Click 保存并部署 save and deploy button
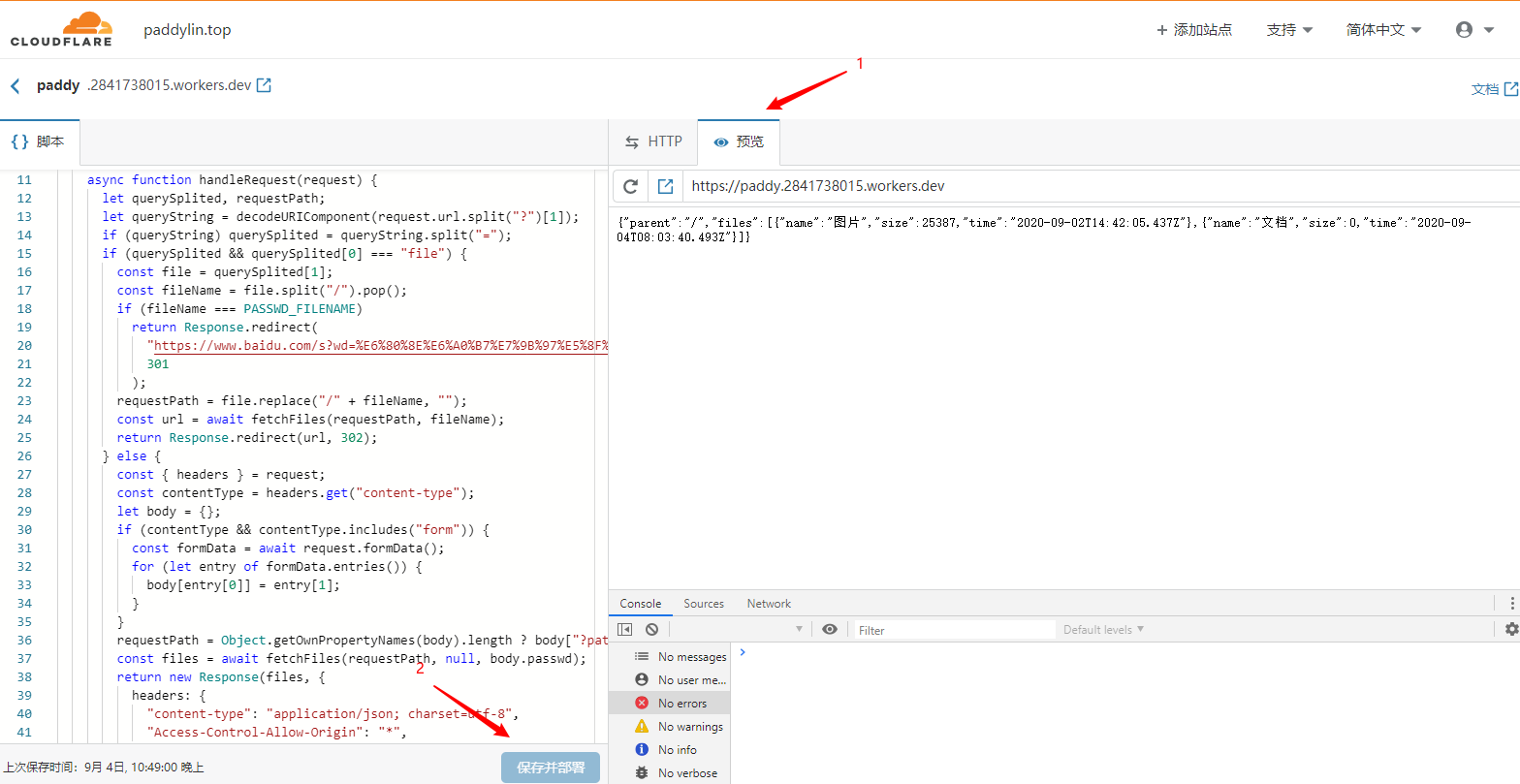Image resolution: width=1520 pixels, height=784 pixels. pos(551,768)
